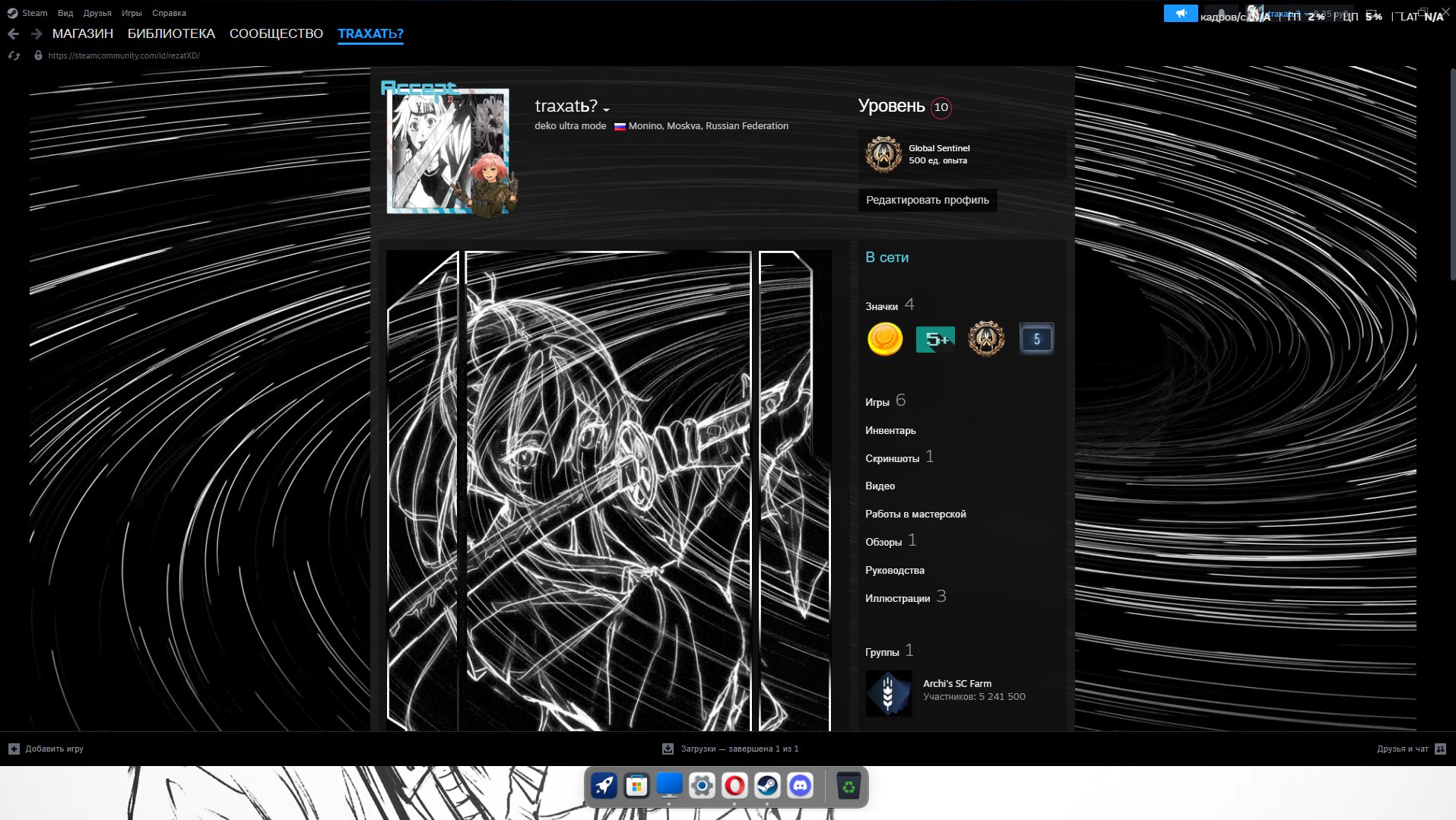Click the center artwork showcase panel

click(x=608, y=491)
